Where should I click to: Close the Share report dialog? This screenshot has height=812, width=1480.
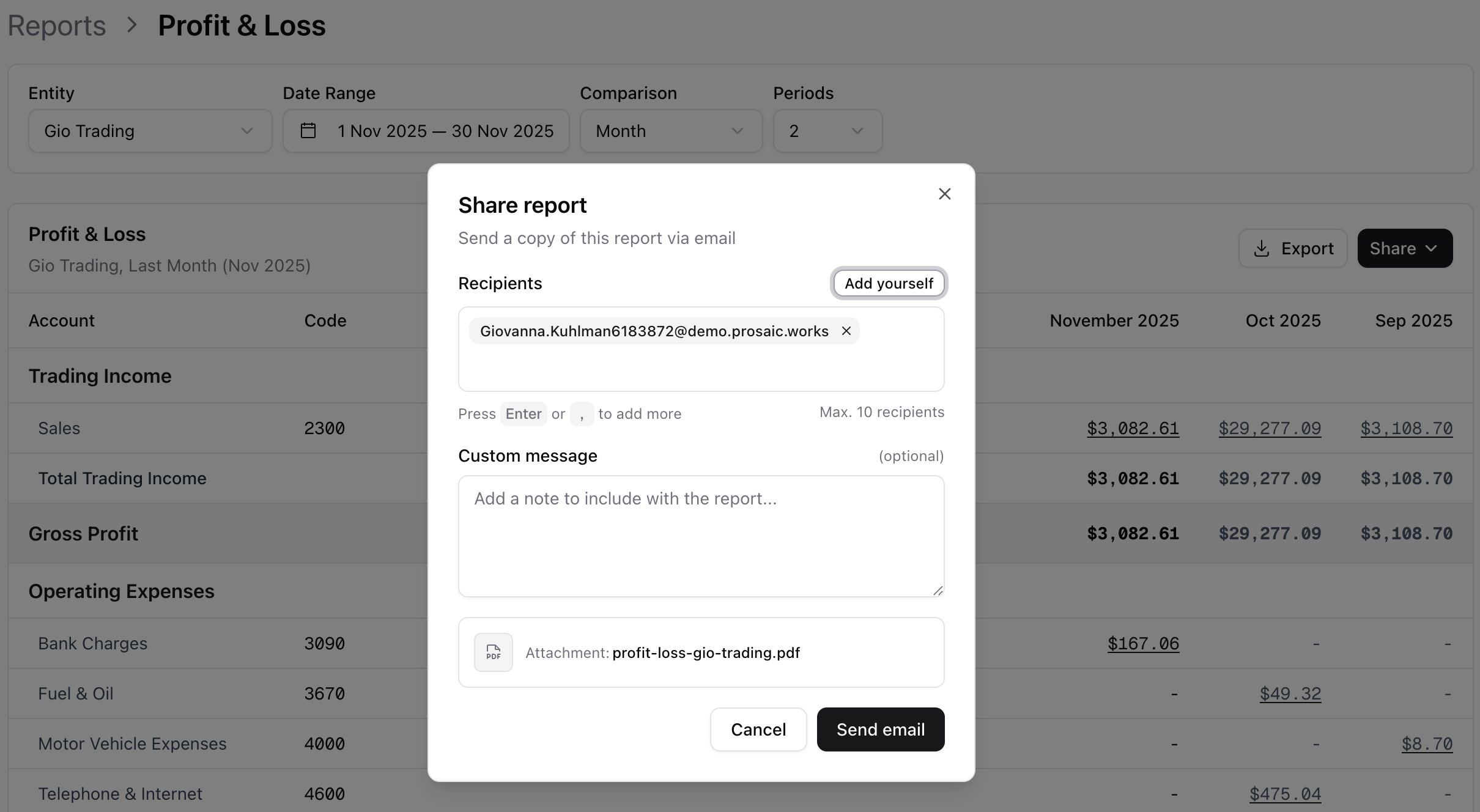point(944,194)
